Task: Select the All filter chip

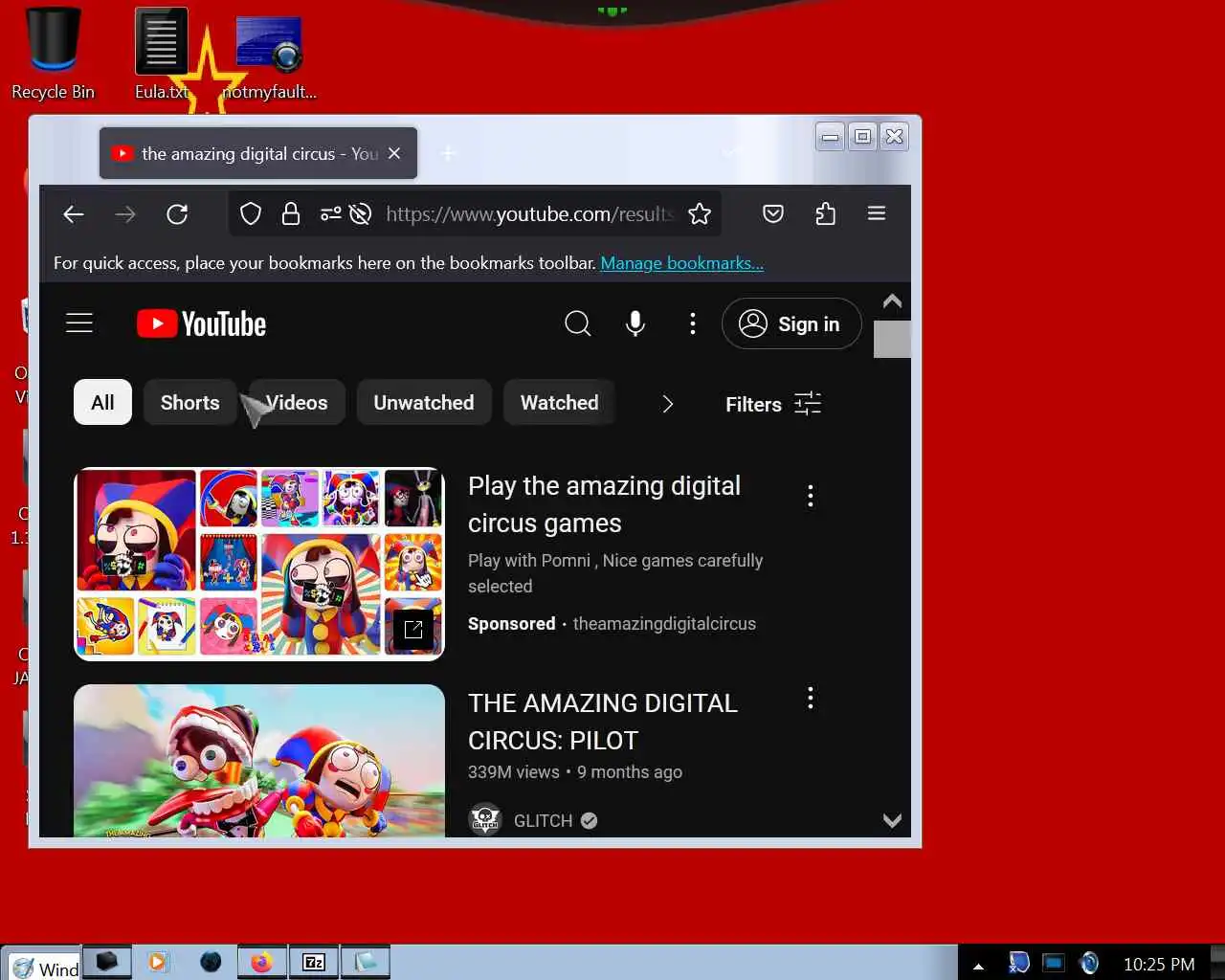Action: point(102,403)
